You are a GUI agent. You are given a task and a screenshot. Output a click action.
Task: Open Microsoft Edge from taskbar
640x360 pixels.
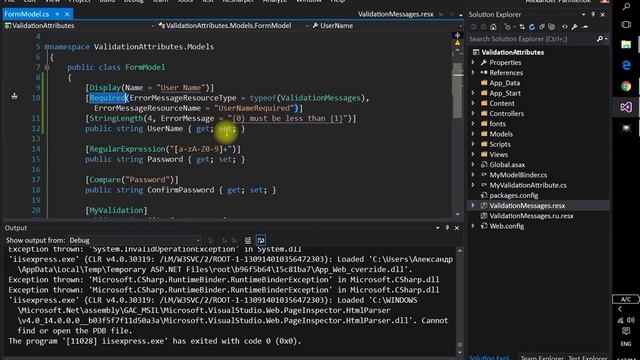pos(626,65)
